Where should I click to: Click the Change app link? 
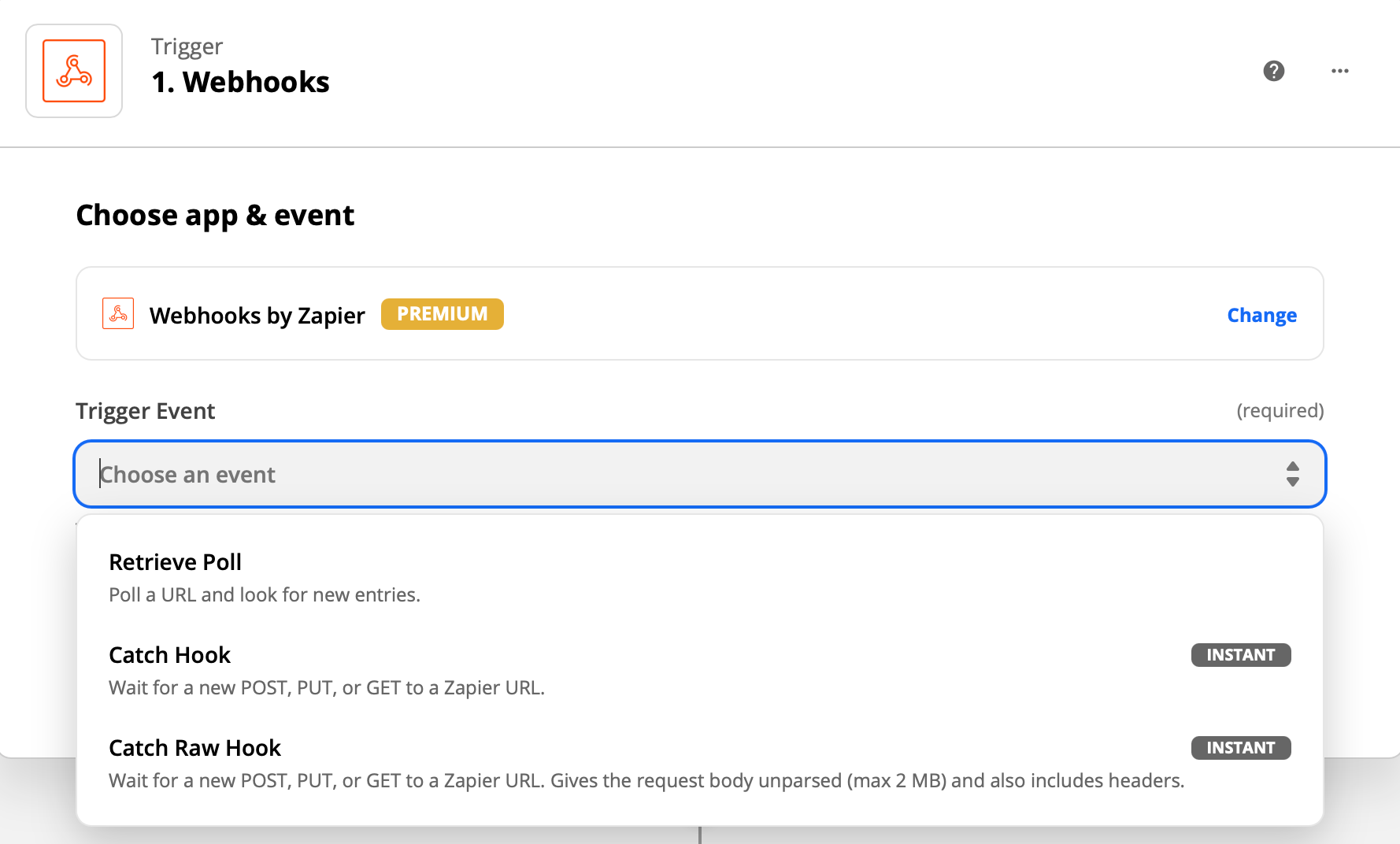(x=1261, y=315)
